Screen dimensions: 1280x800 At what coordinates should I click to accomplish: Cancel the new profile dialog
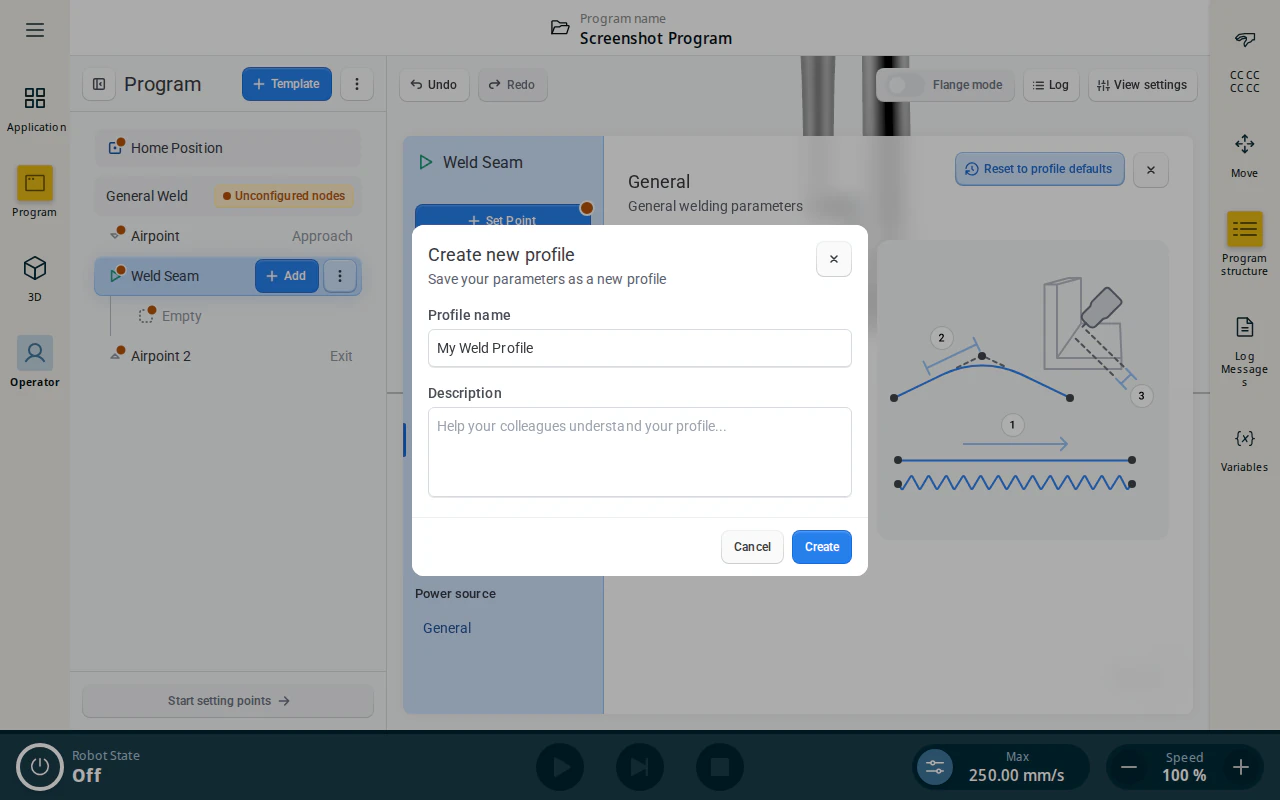(x=752, y=547)
